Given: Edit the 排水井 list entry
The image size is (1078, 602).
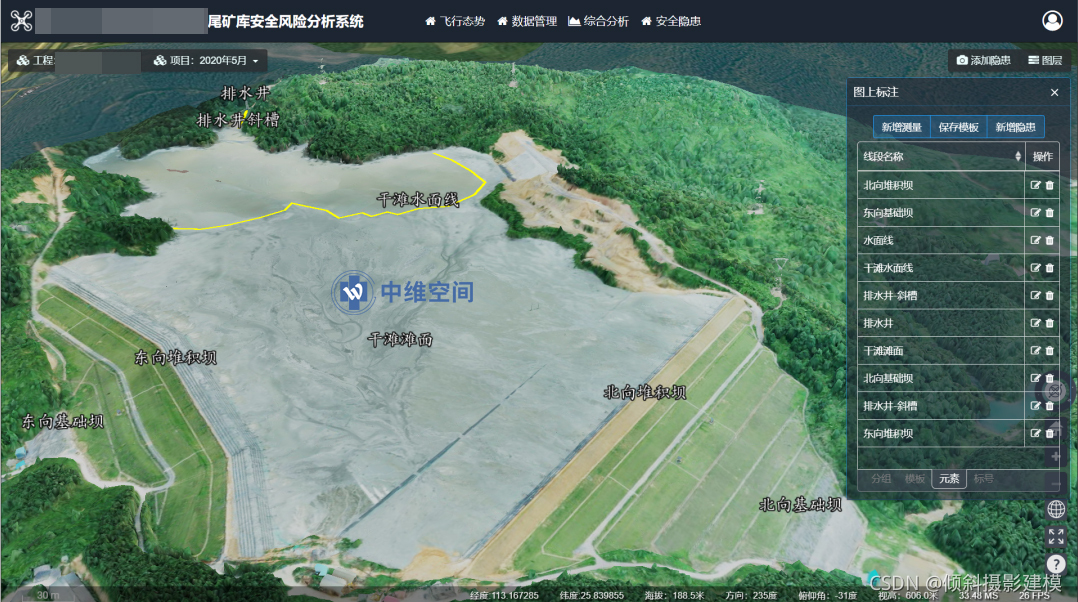Looking at the screenshot, I should pyautogui.click(x=1035, y=322).
